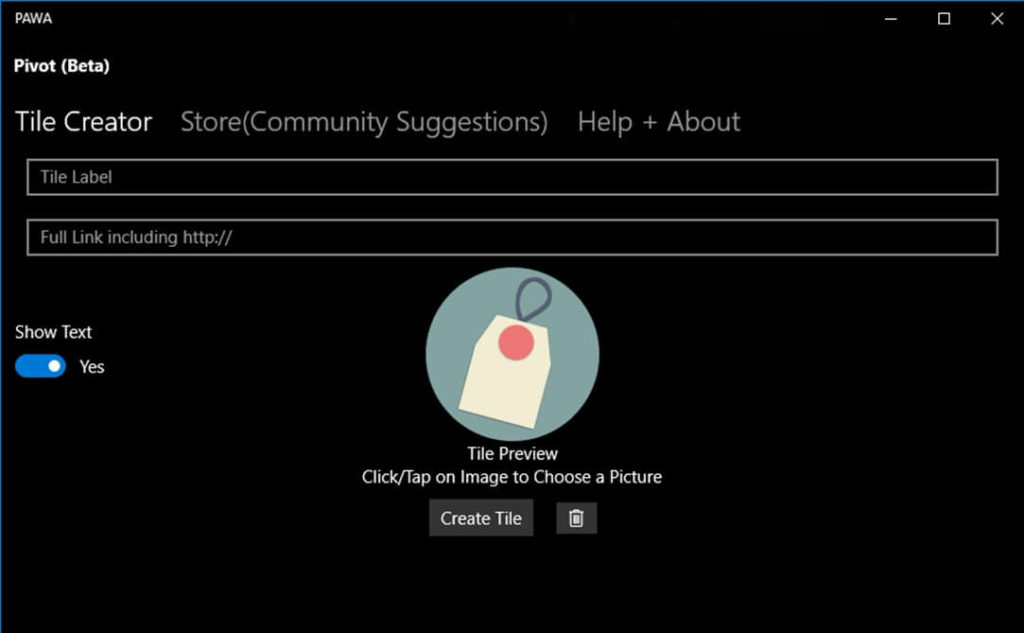Click the Show Text label
This screenshot has width=1024, height=633.
coord(53,332)
